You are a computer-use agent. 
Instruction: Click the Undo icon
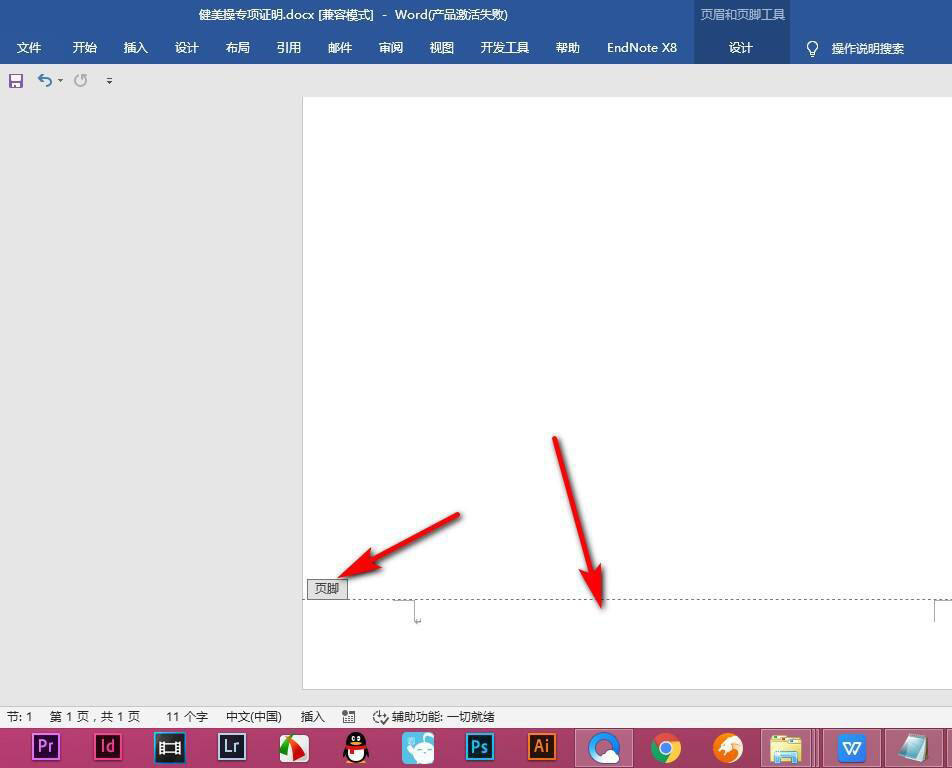[44, 81]
